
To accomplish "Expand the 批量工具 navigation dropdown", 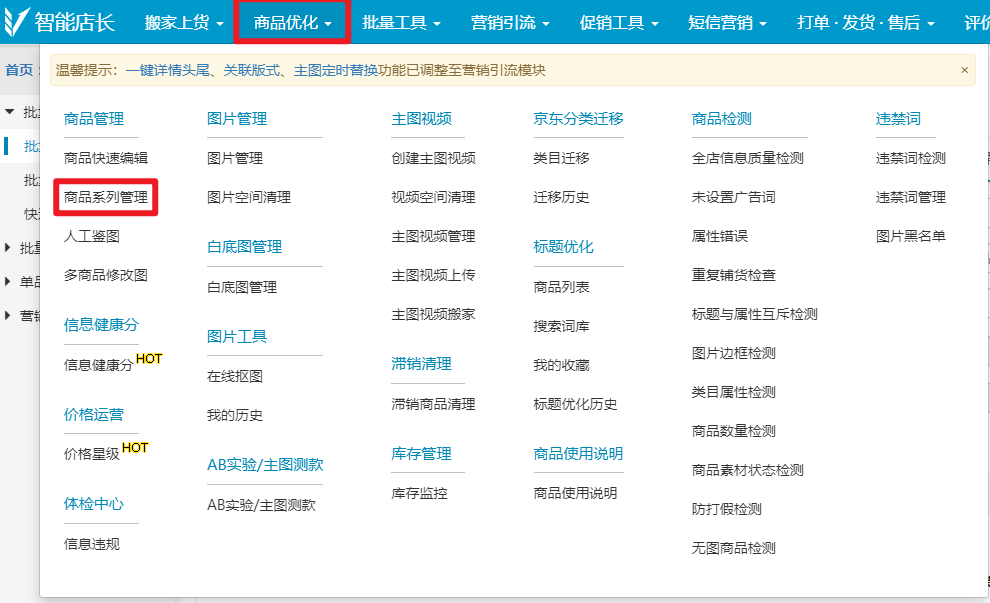I will (x=400, y=22).
